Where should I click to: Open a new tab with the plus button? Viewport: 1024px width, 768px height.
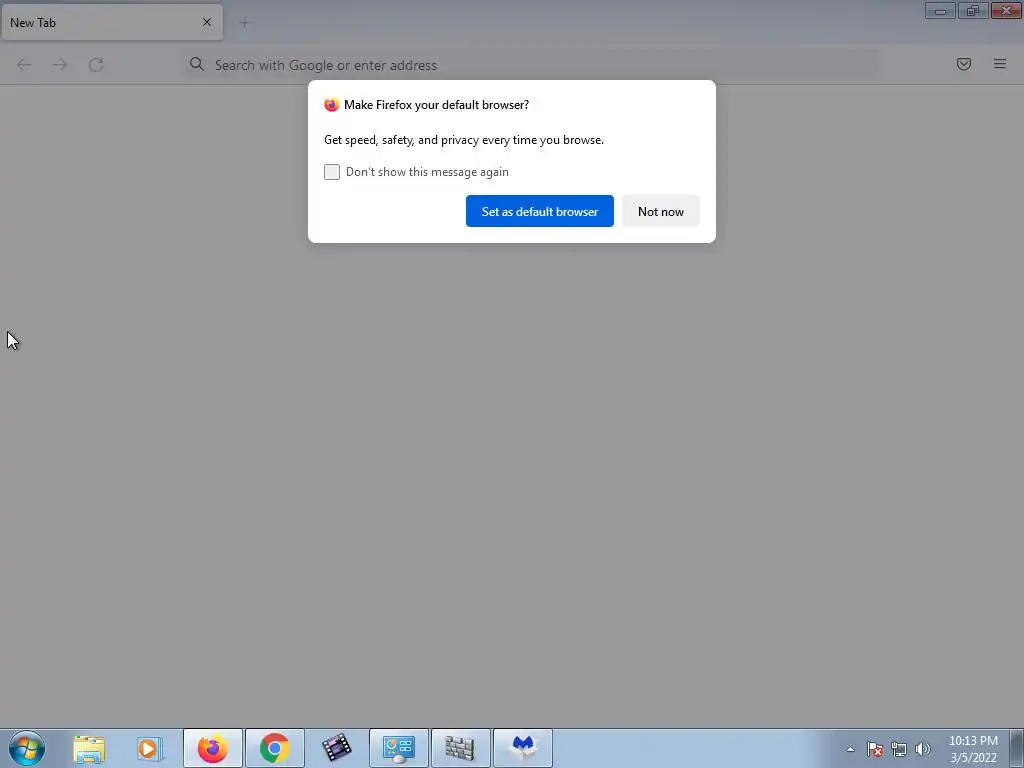point(244,23)
